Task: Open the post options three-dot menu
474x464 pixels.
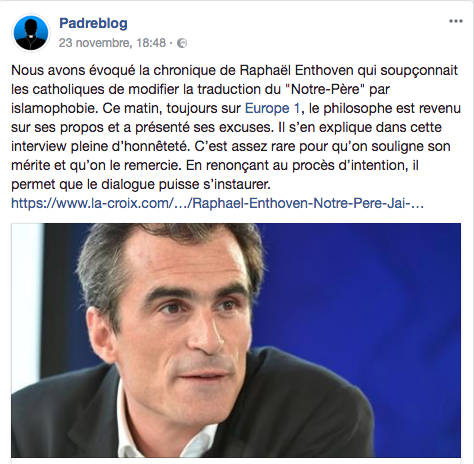Action: click(x=456, y=21)
